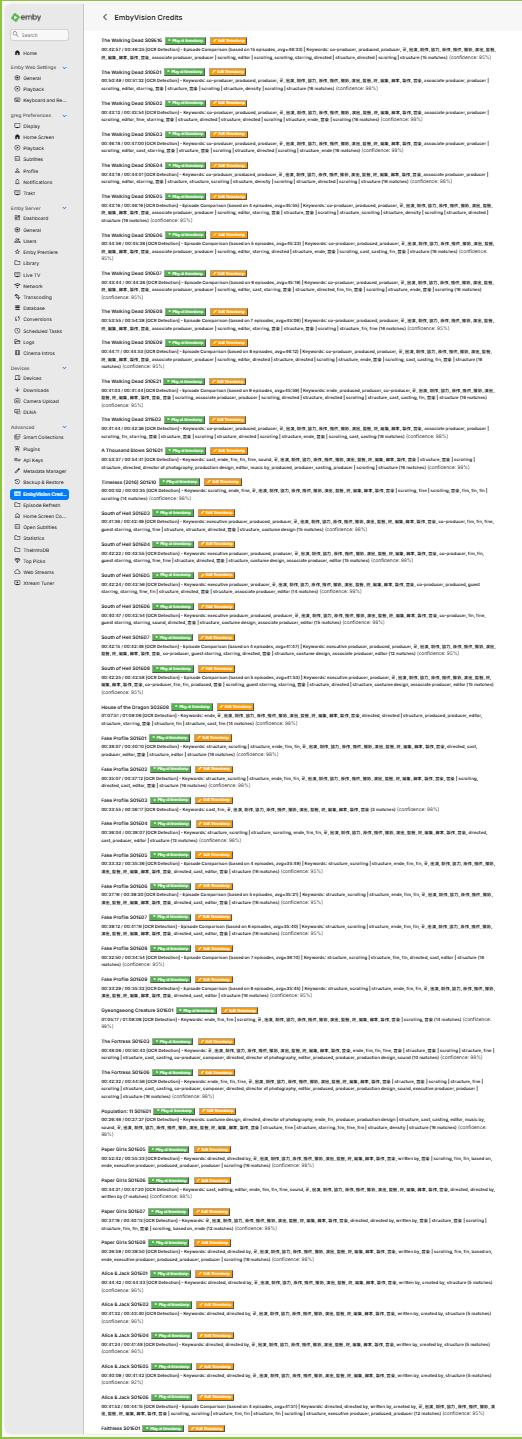
Task: Open the Transcoding settings
Action: [37, 297]
